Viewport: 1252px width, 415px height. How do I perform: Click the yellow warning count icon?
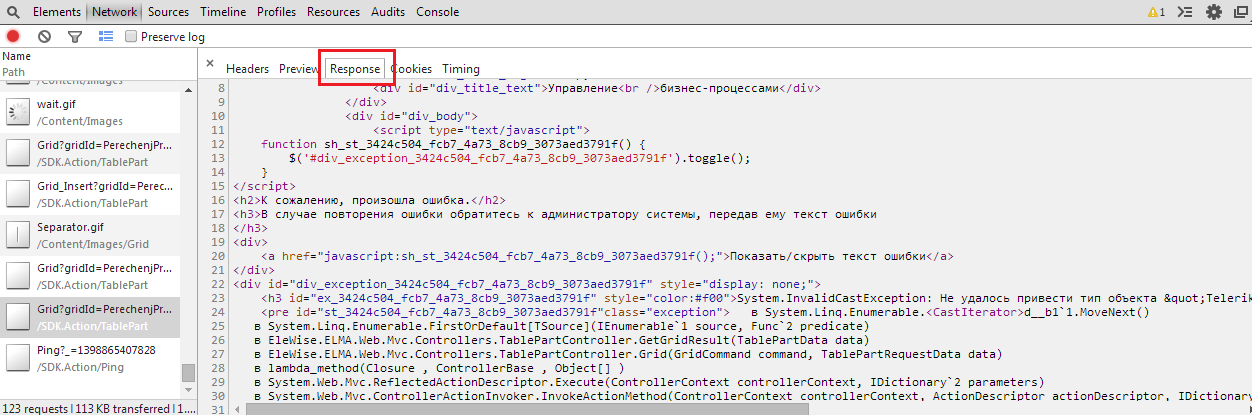point(1156,12)
